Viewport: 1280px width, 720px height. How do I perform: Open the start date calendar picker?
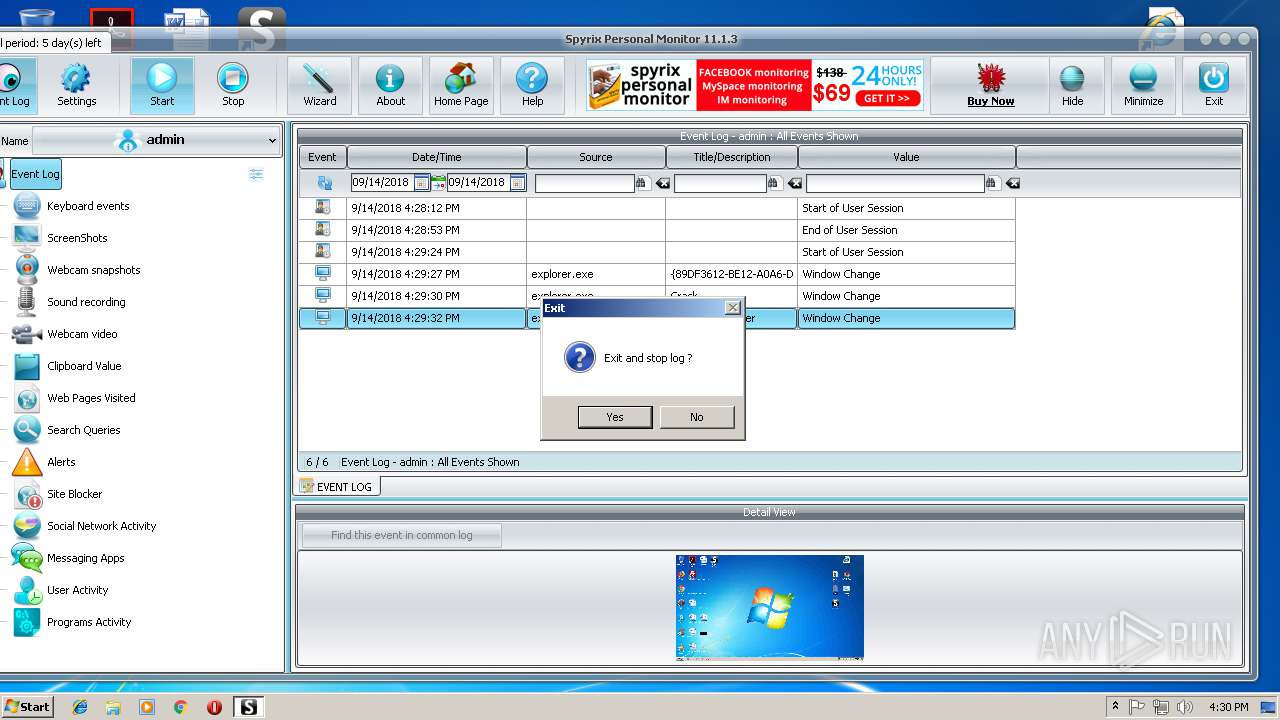click(x=421, y=183)
